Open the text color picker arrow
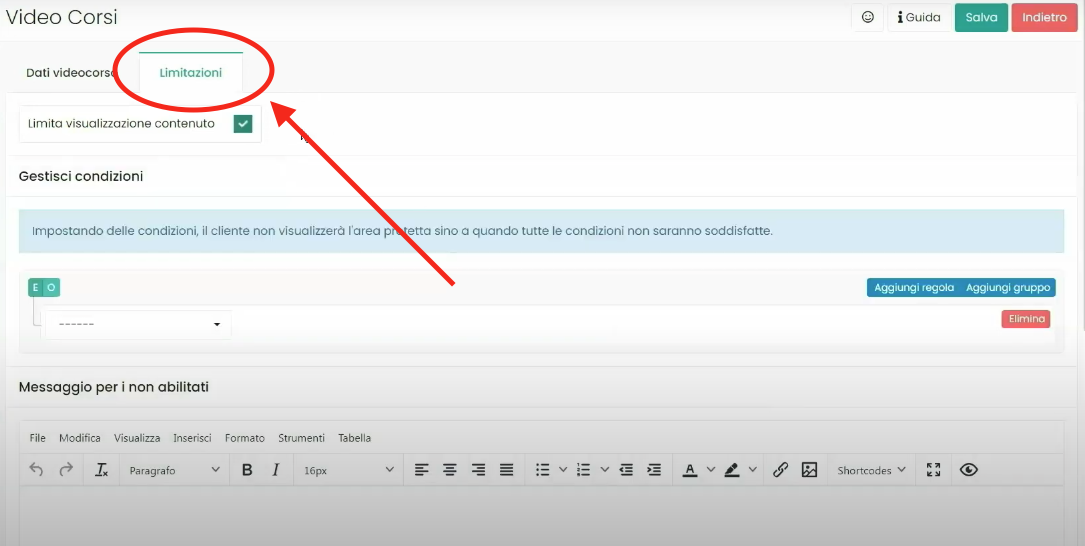 711,470
